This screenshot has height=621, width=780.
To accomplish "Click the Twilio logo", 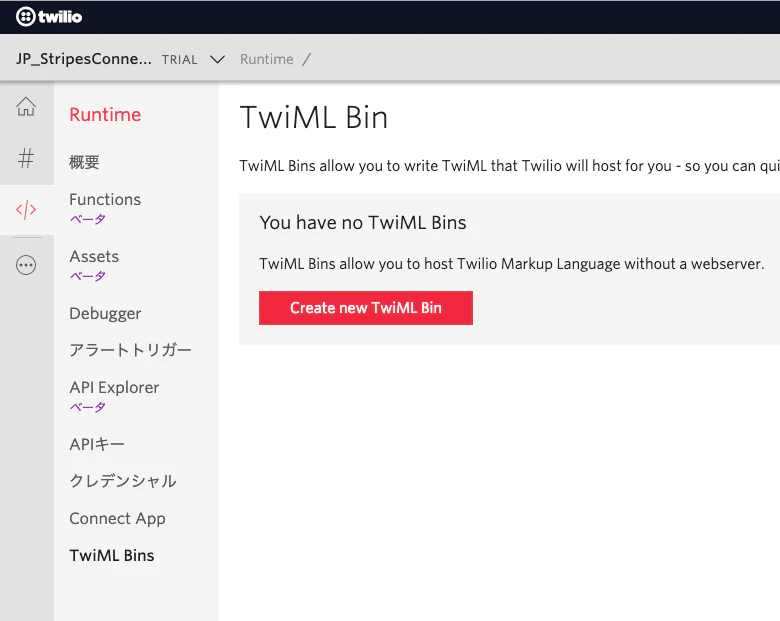I will pyautogui.click(x=49, y=17).
